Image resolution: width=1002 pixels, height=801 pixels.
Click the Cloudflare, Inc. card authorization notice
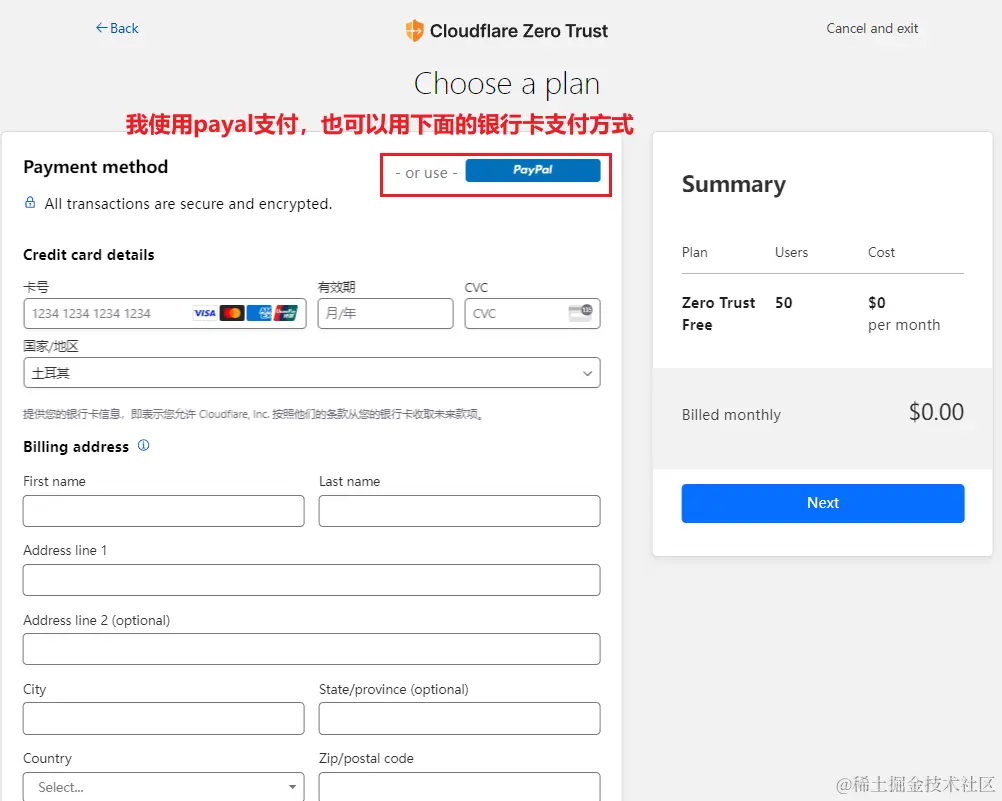(x=254, y=414)
